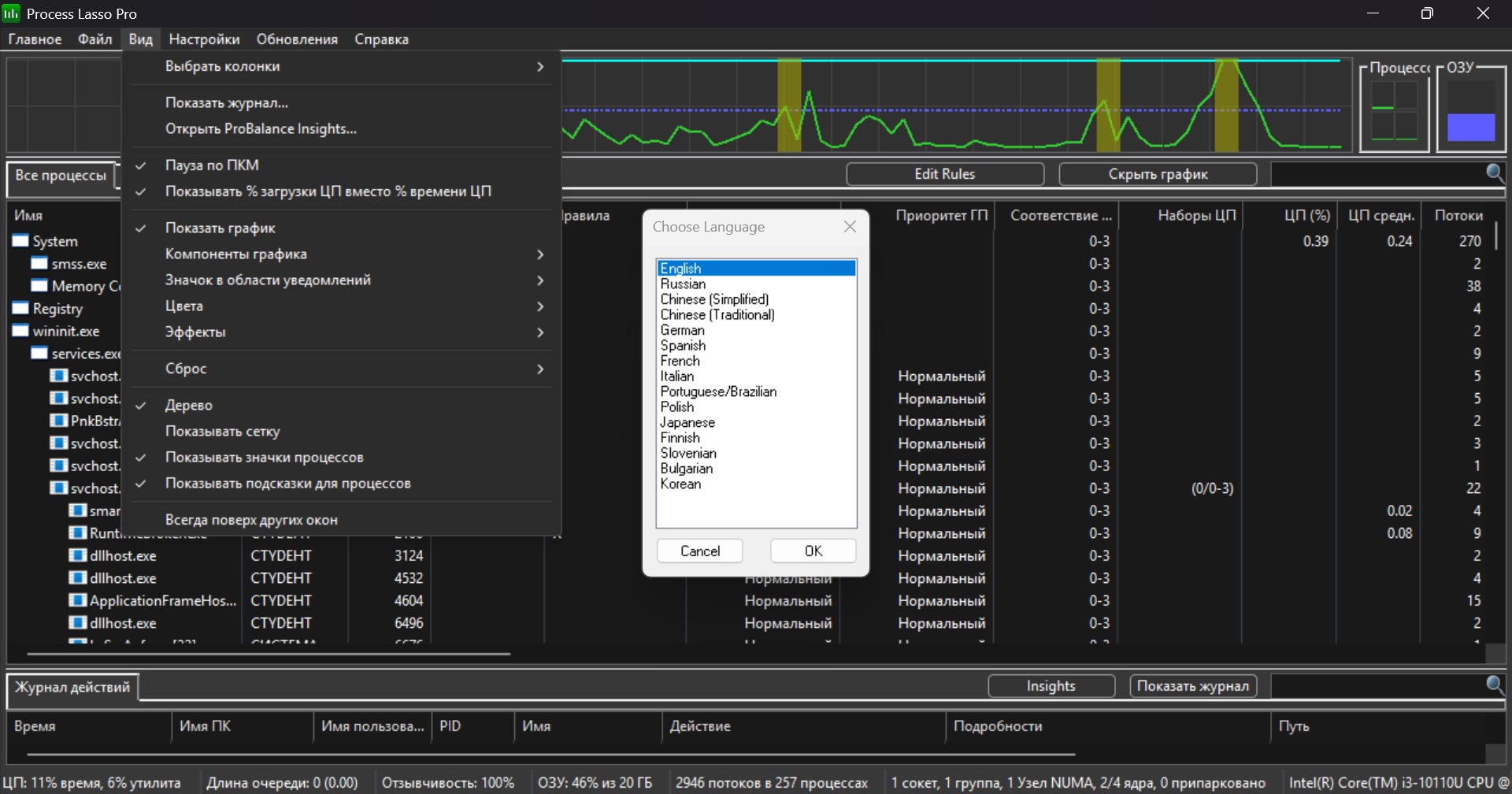The height and width of the screenshot is (794, 1512).
Task: Click the action log search magnifier icon
Action: (1494, 685)
